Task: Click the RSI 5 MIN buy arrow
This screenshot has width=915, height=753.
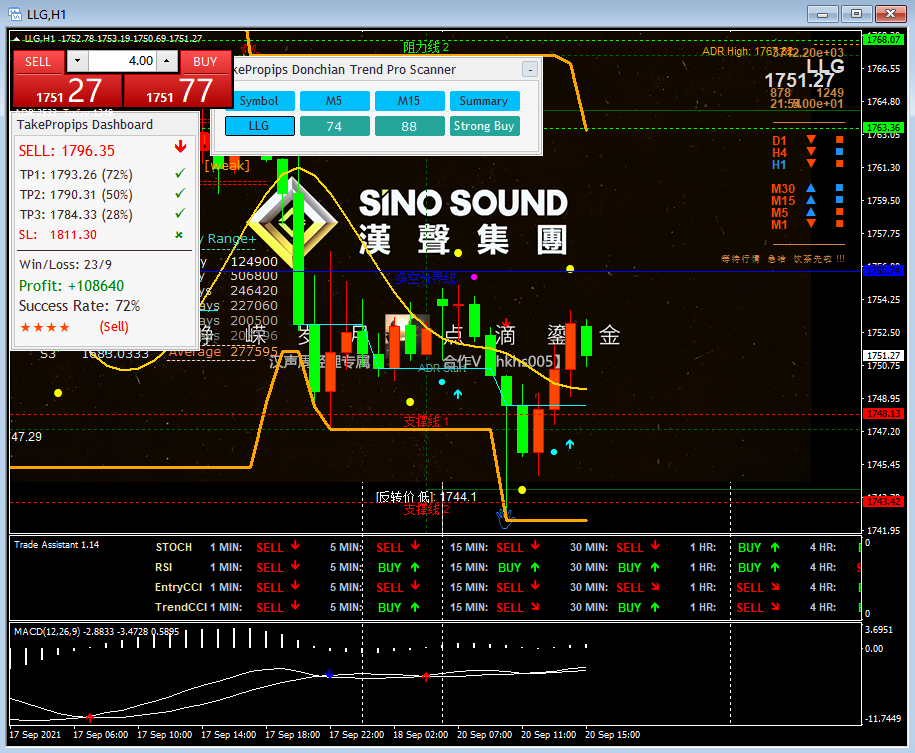Action: [415, 567]
